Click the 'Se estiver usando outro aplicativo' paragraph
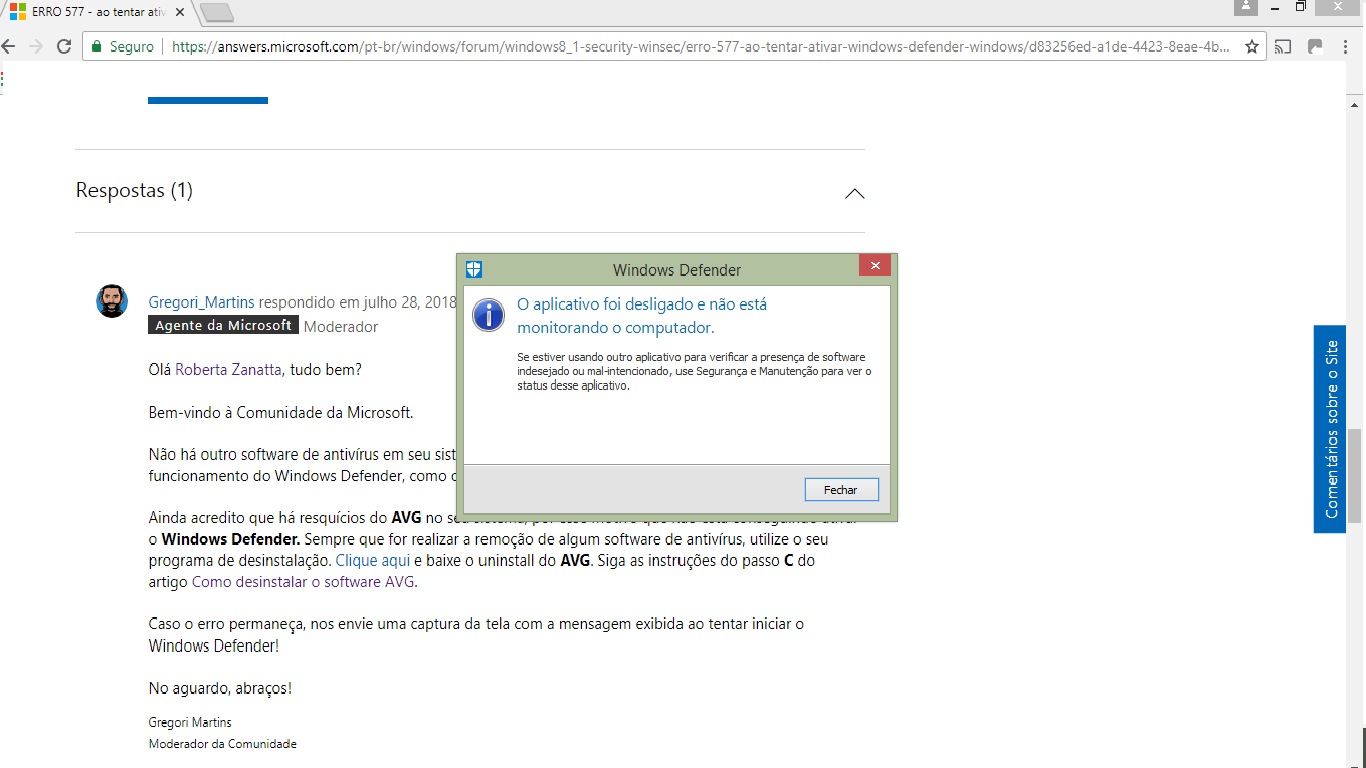Viewport: 1366px width, 768px height. click(x=694, y=371)
